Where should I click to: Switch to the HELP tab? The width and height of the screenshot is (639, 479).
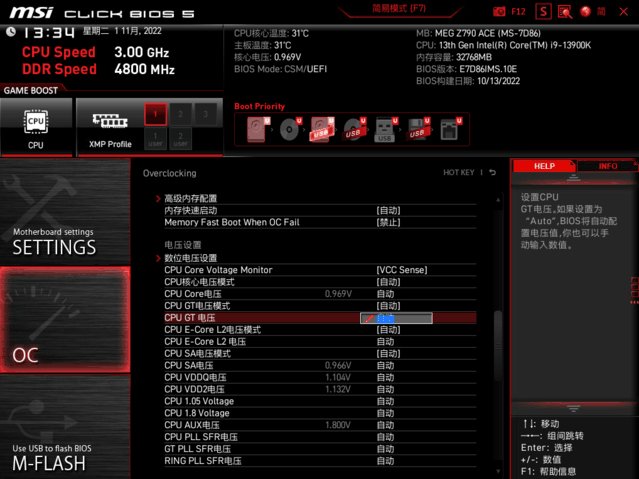(544, 166)
